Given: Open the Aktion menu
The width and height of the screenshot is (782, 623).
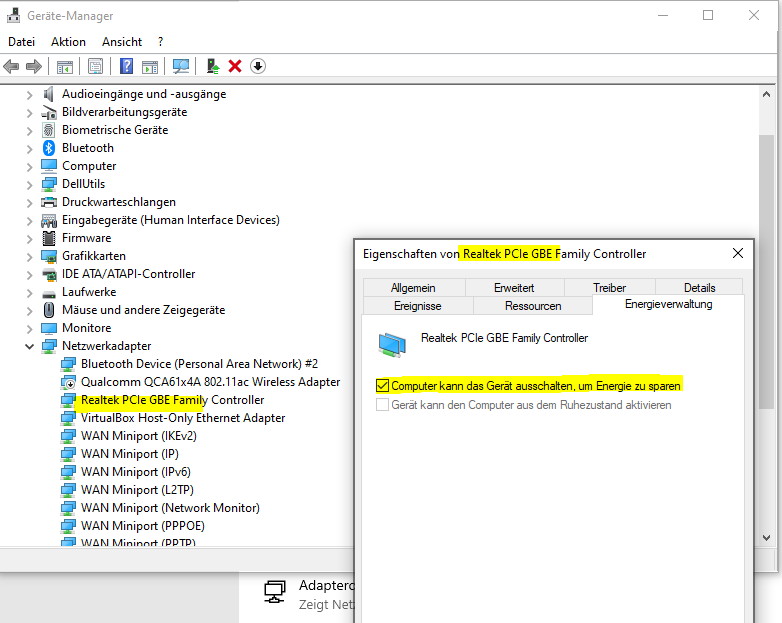Looking at the screenshot, I should pyautogui.click(x=68, y=42).
